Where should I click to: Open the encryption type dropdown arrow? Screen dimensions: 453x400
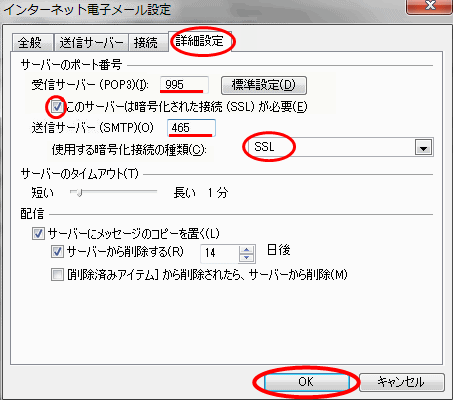pyautogui.click(x=424, y=147)
